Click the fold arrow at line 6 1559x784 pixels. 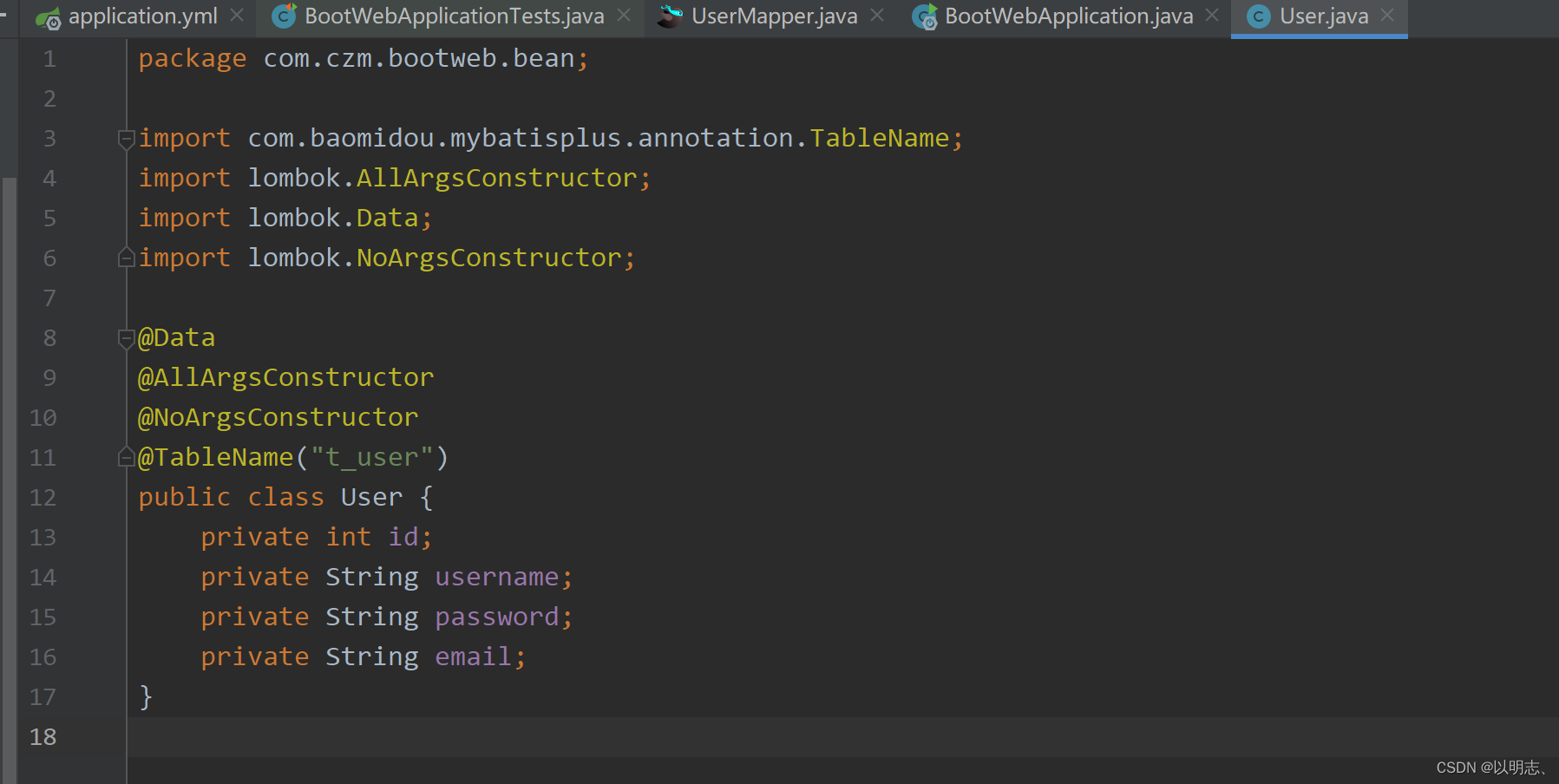(x=126, y=257)
